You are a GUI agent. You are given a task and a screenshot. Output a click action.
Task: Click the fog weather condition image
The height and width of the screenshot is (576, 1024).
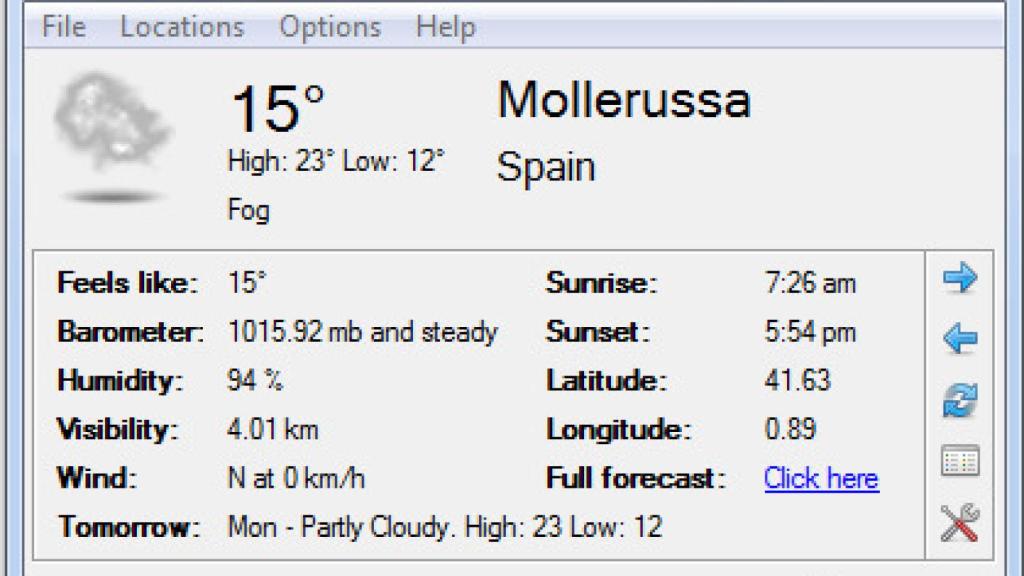coord(112,135)
